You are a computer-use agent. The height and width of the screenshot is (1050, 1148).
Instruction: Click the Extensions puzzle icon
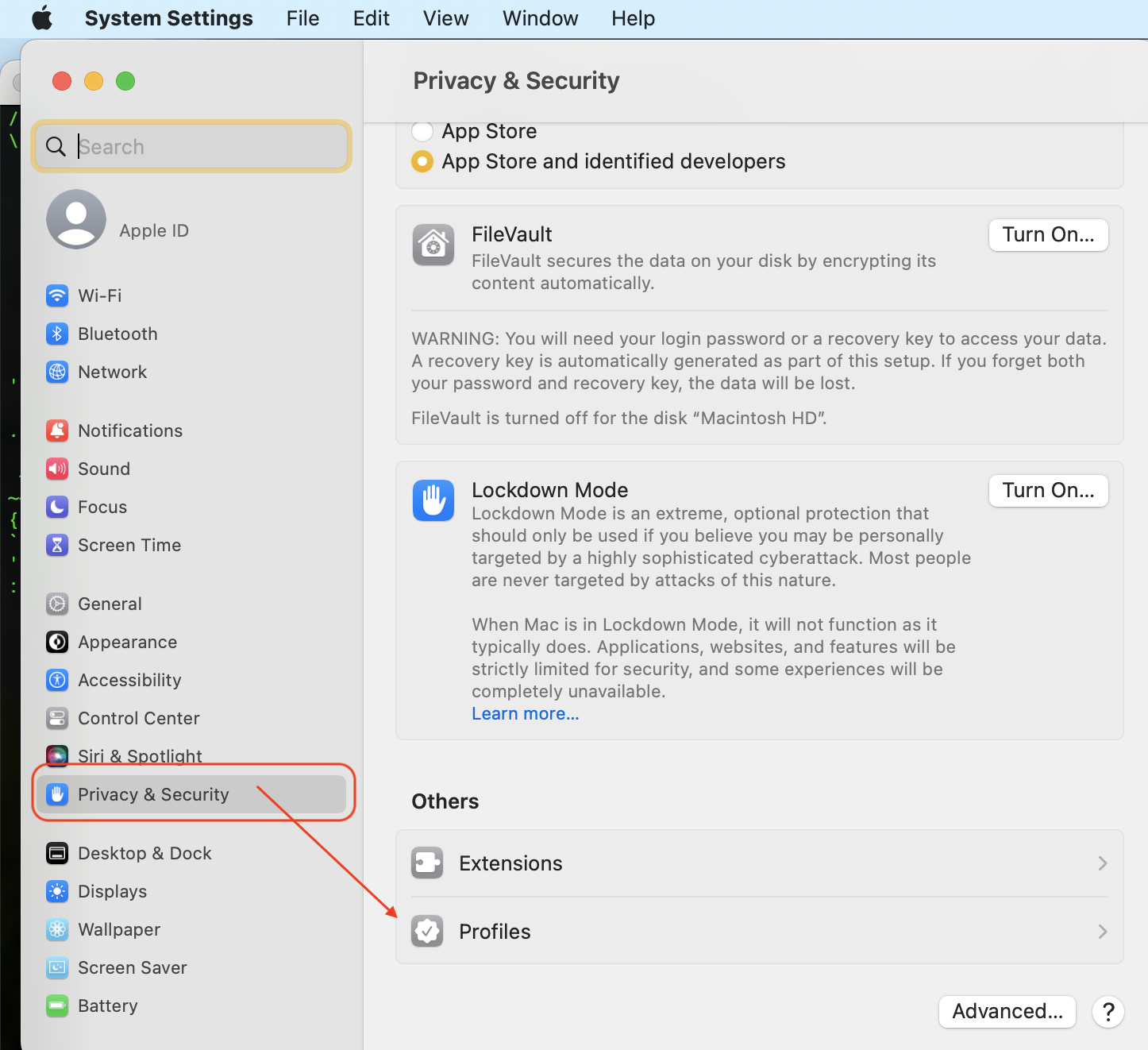tap(427, 863)
